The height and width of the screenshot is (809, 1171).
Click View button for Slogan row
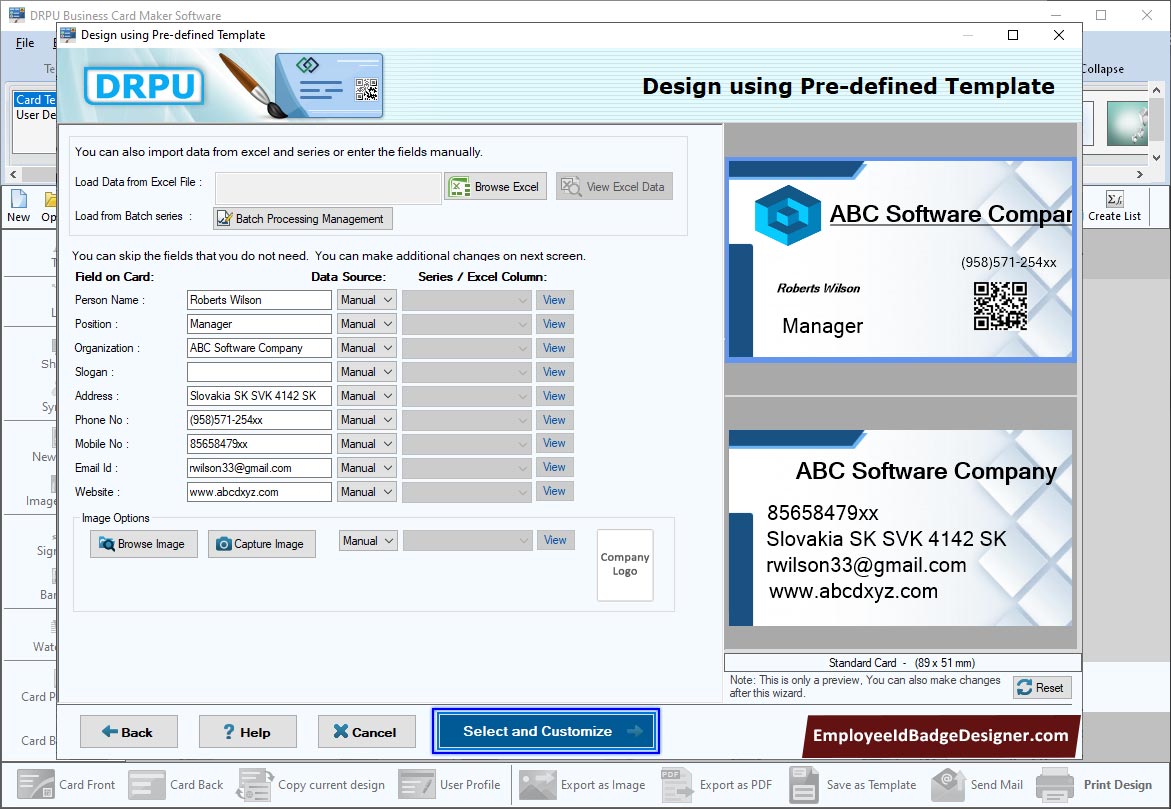(x=554, y=371)
